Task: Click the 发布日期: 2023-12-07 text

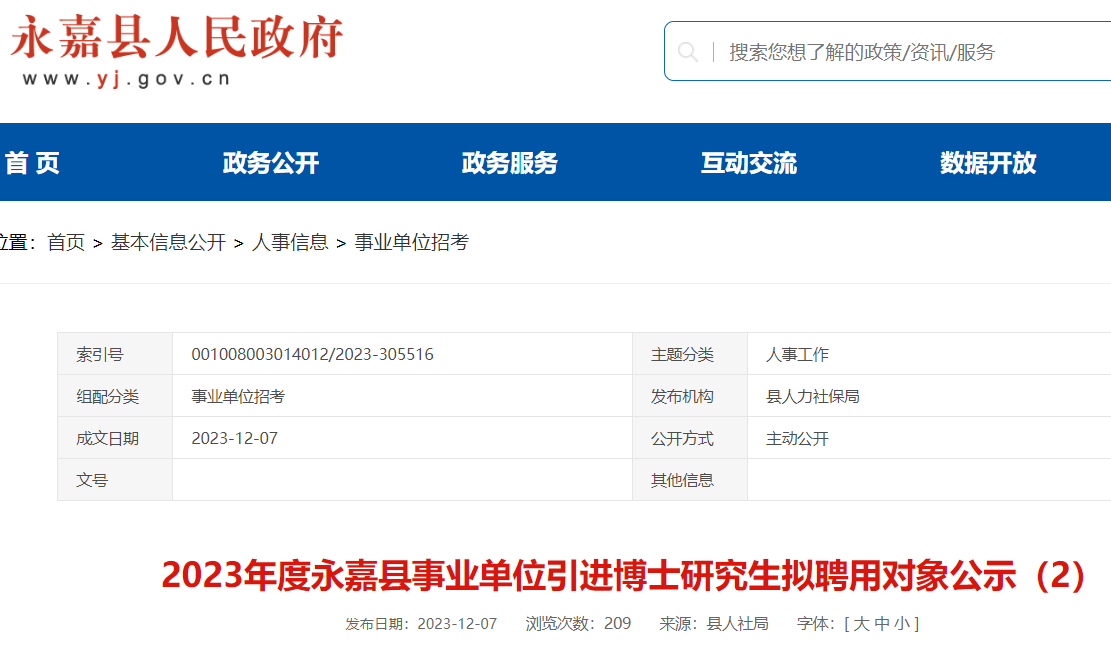Action: [x=421, y=623]
